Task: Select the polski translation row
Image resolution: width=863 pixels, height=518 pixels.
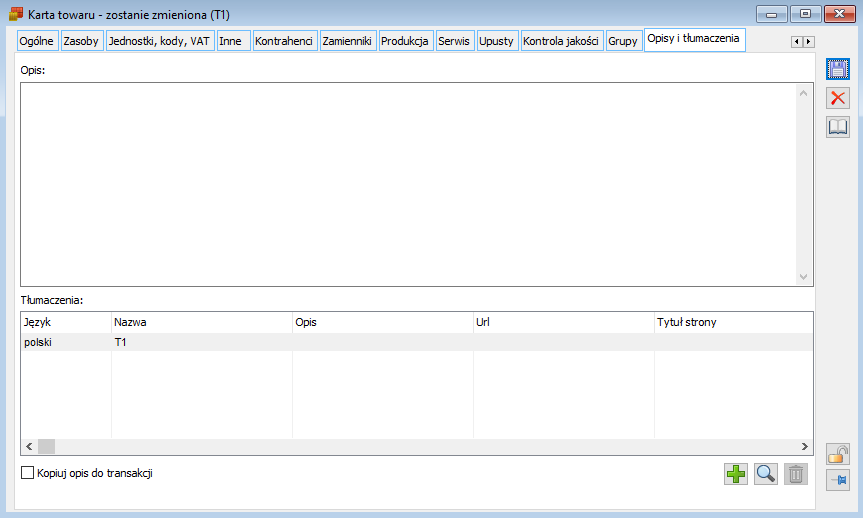Action: coord(417,342)
